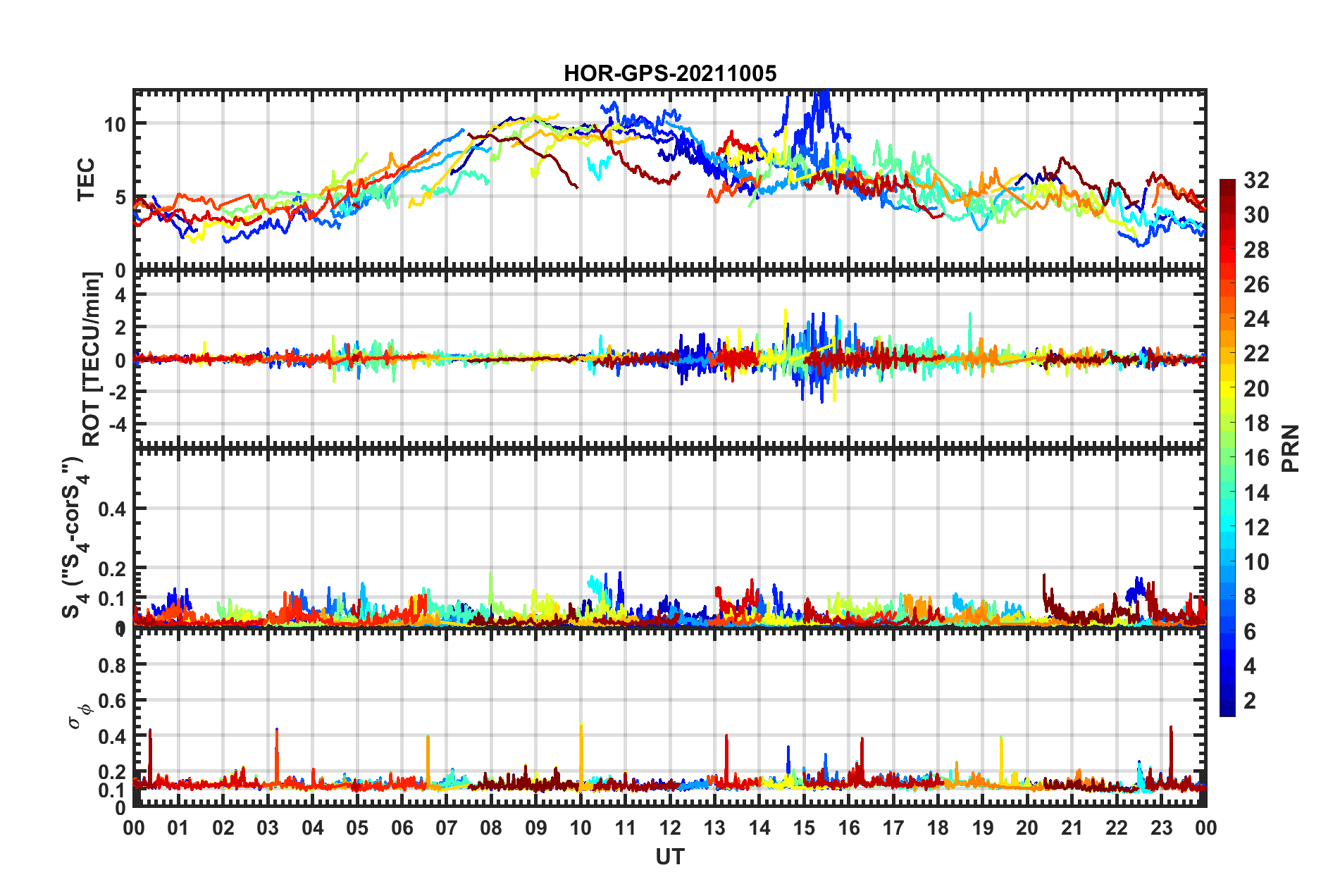Select colorbar tick label 6
Image resolution: width=1340 pixels, height=896 pixels.
pyautogui.click(x=1250, y=631)
